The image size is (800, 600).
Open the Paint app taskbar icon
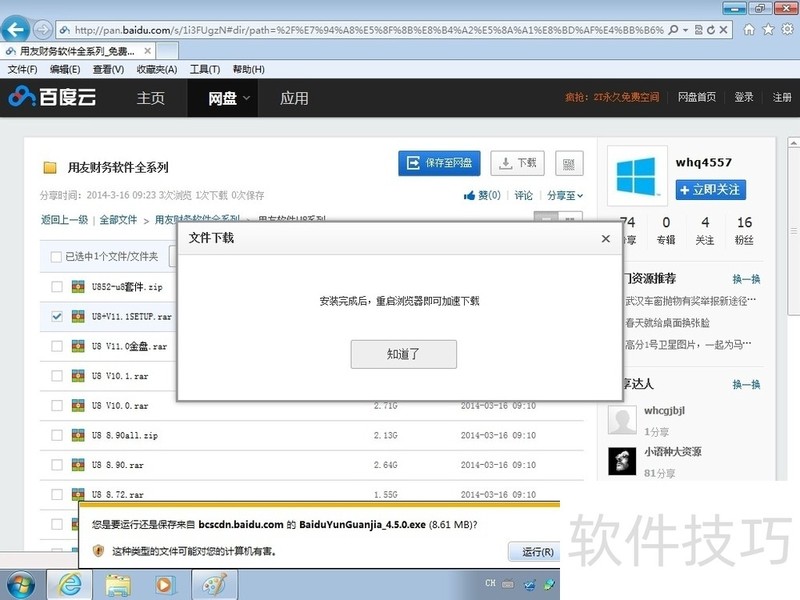pyautogui.click(x=214, y=583)
